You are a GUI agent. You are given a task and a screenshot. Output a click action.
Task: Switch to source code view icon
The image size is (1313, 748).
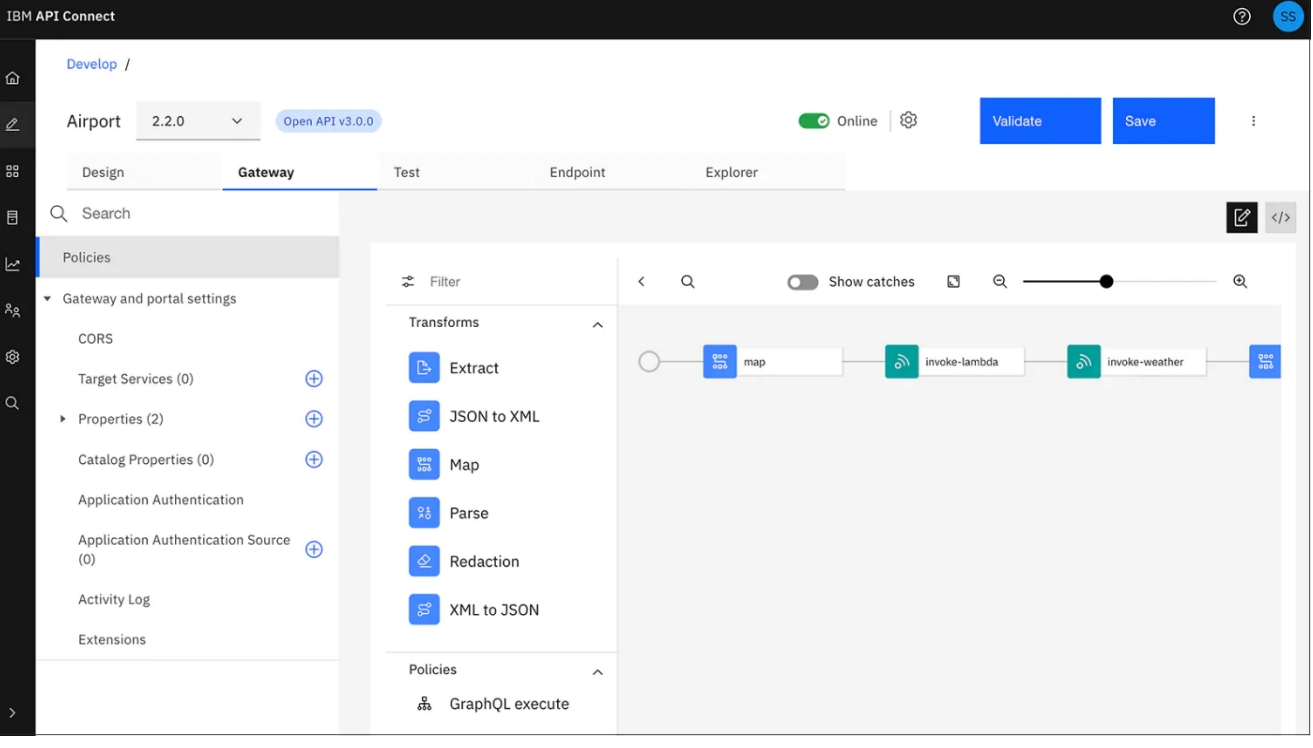(x=1281, y=218)
